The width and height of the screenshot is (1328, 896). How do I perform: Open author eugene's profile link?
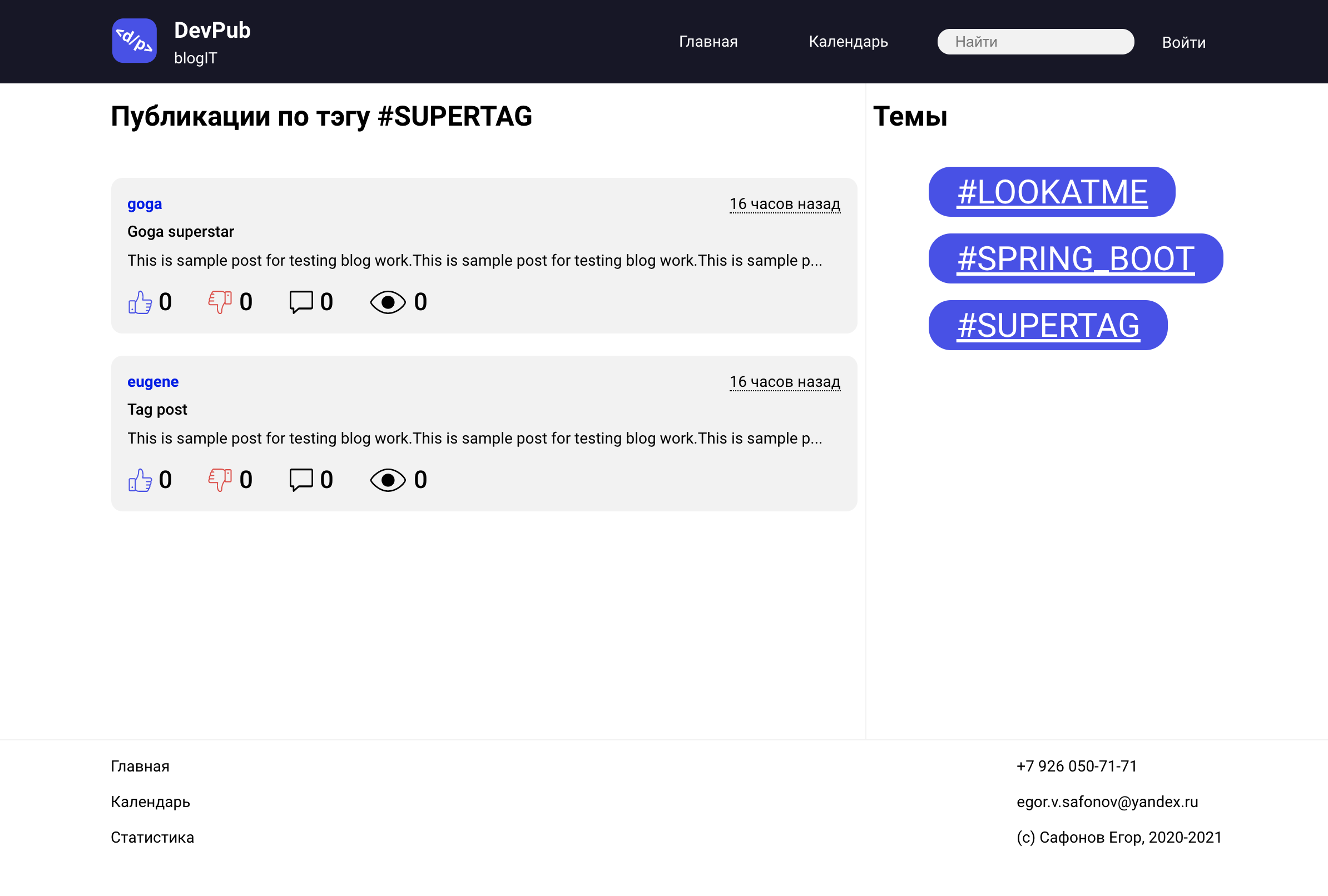click(152, 381)
